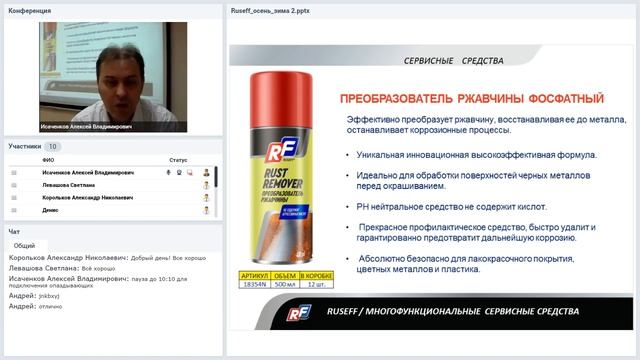640x360 pixels.
Task: Click the red screen-share icon for Исаченков
Action: (x=190, y=173)
